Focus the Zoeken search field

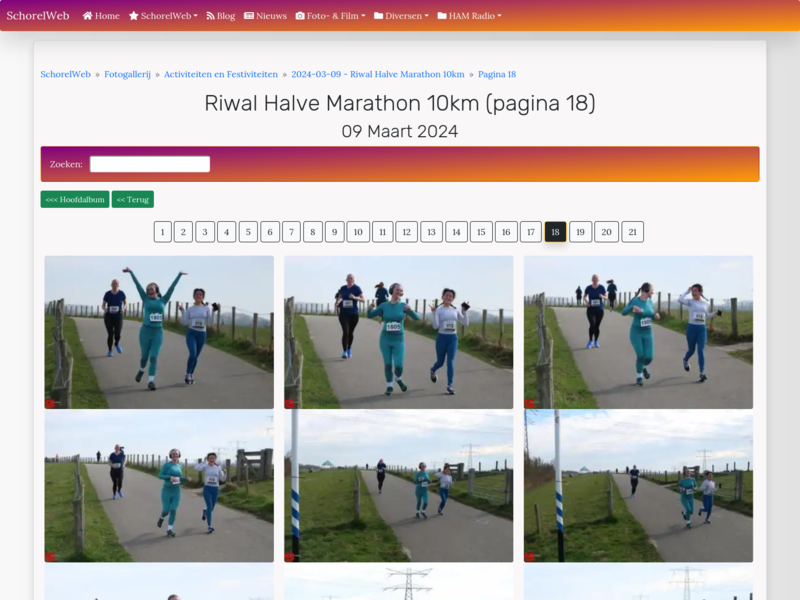tap(150, 164)
